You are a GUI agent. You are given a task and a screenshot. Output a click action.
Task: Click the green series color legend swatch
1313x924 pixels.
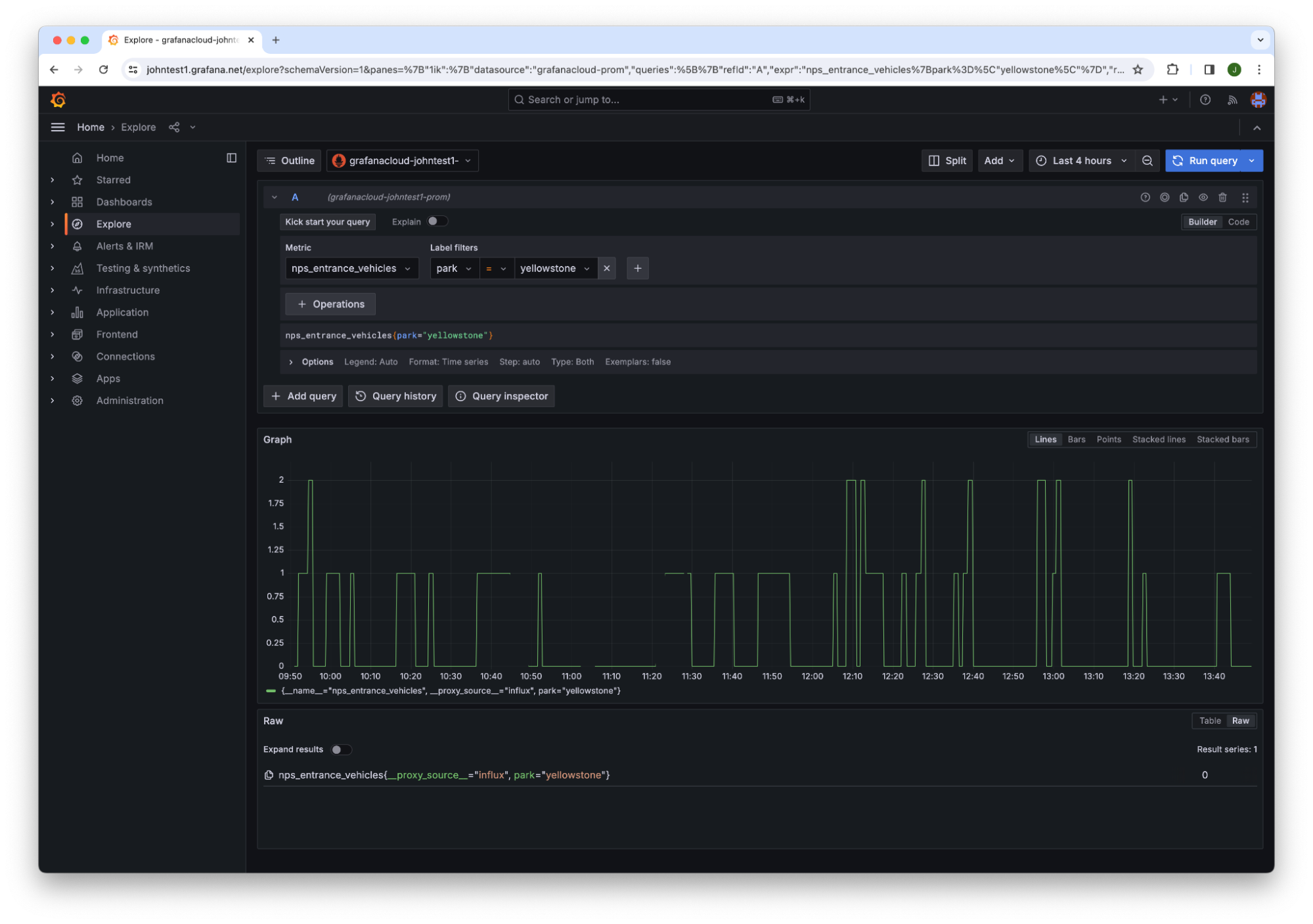pos(271,692)
